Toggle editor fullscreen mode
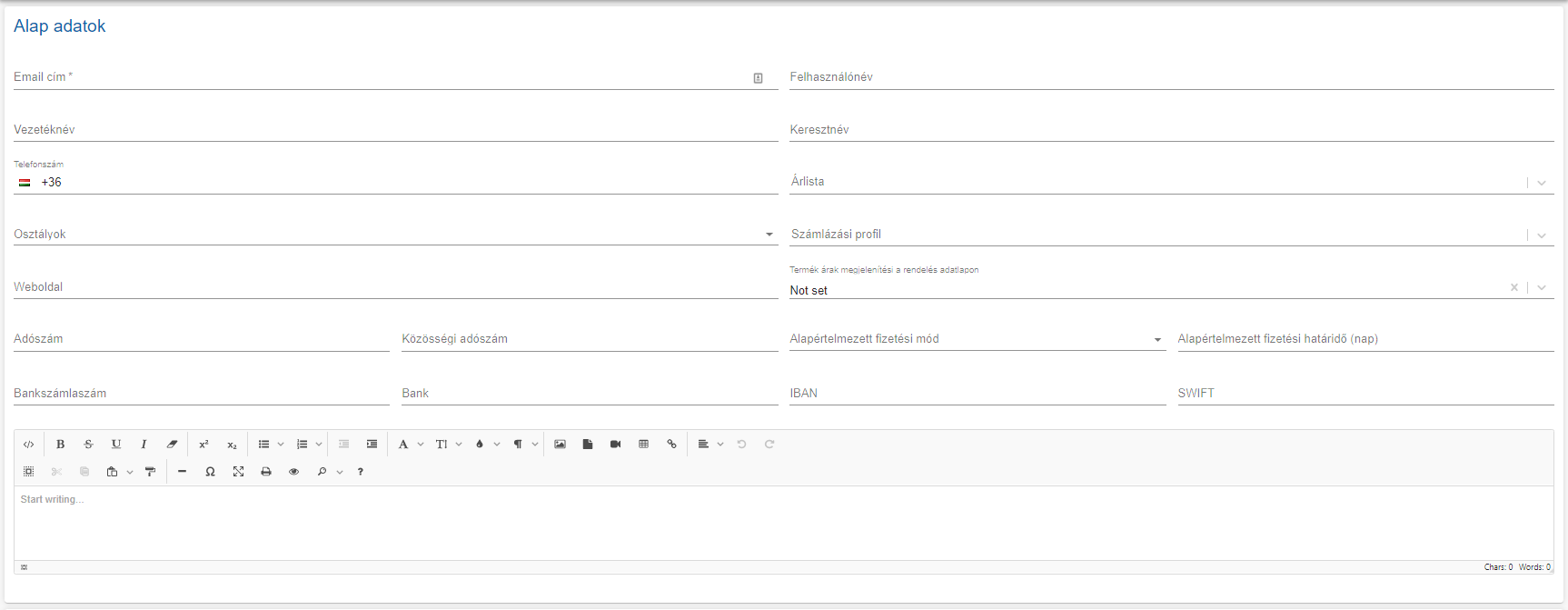 [x=238, y=472]
